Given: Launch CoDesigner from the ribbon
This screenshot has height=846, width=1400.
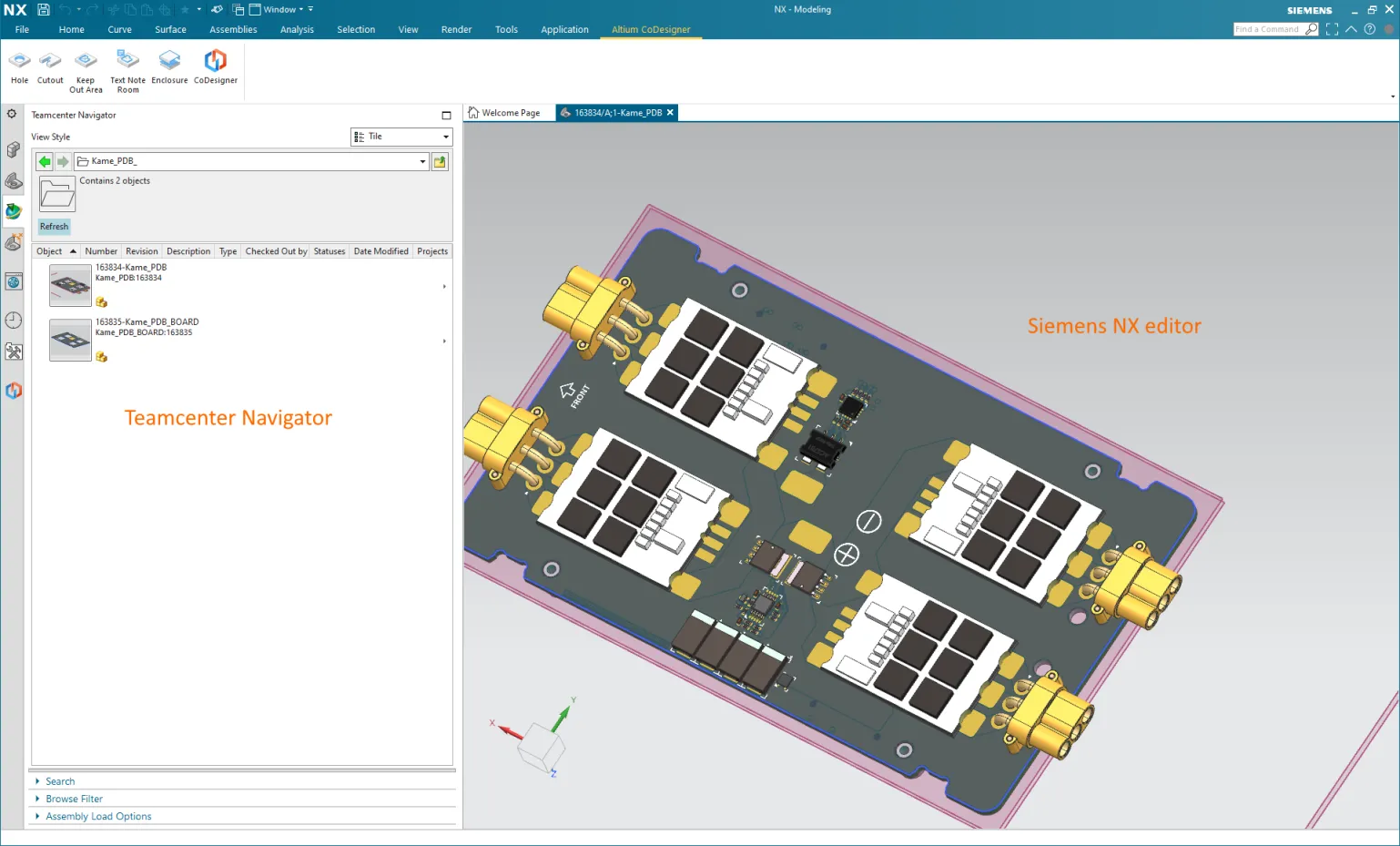Looking at the screenshot, I should click(x=216, y=67).
